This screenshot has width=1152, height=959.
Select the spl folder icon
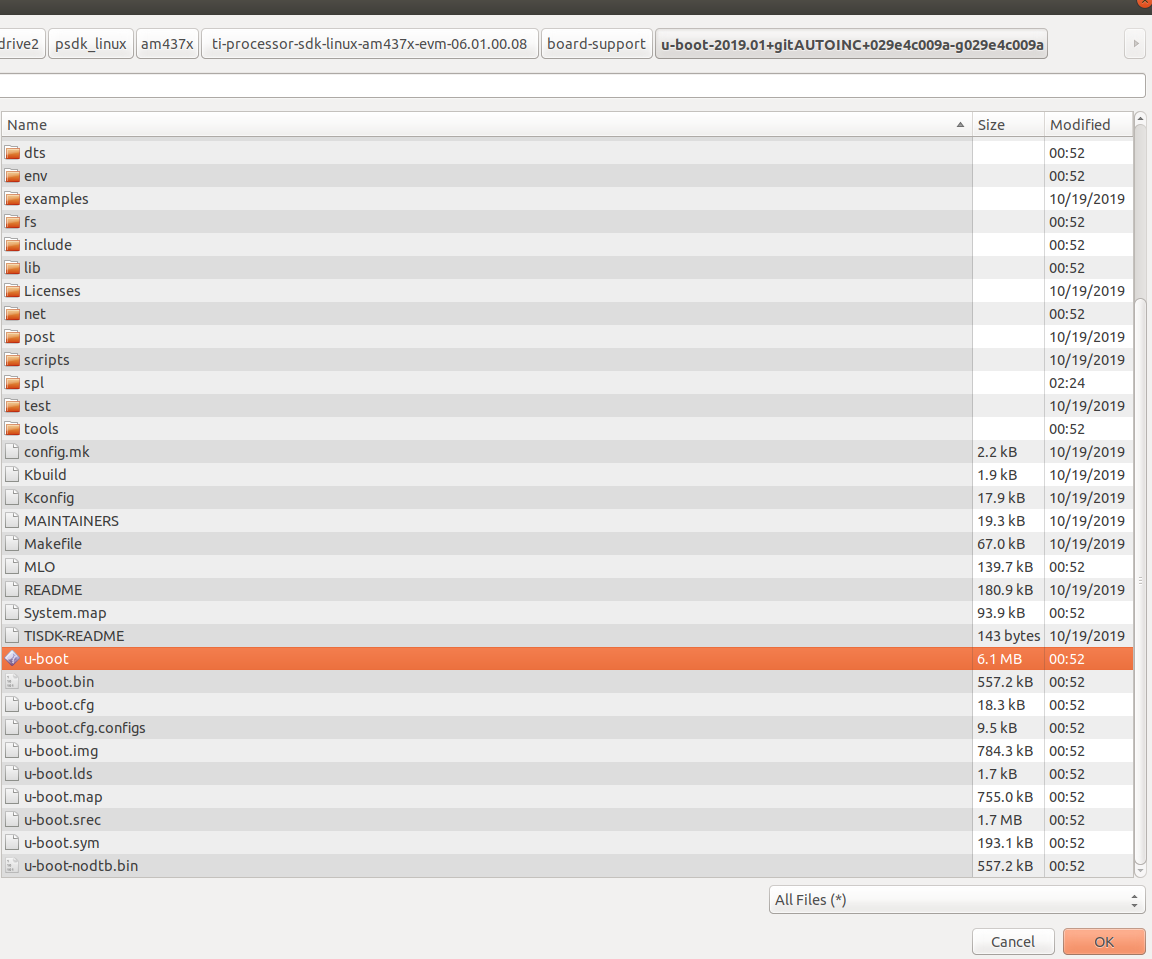tap(12, 383)
